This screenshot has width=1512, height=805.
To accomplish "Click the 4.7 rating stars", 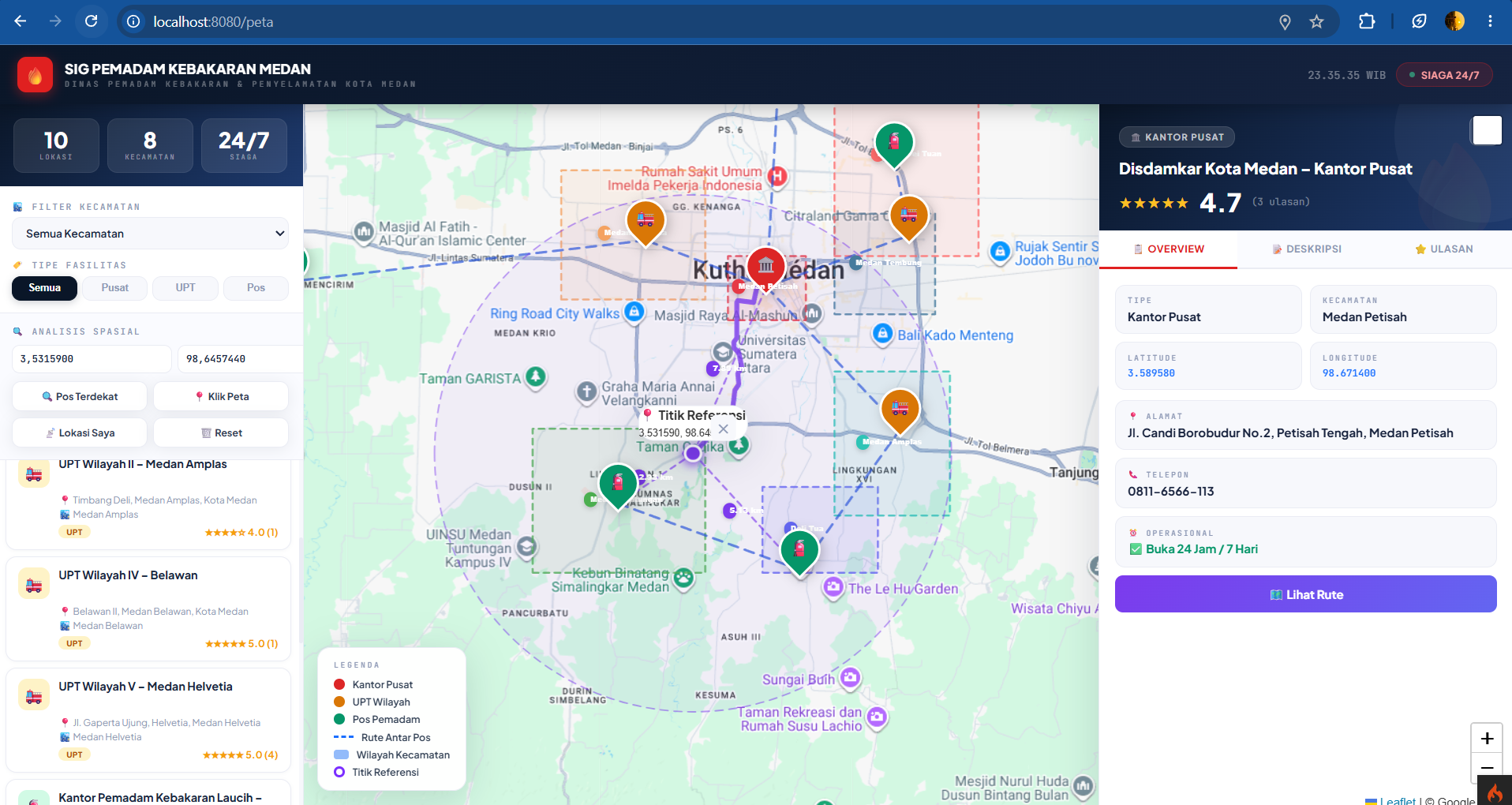I will 1153,203.
